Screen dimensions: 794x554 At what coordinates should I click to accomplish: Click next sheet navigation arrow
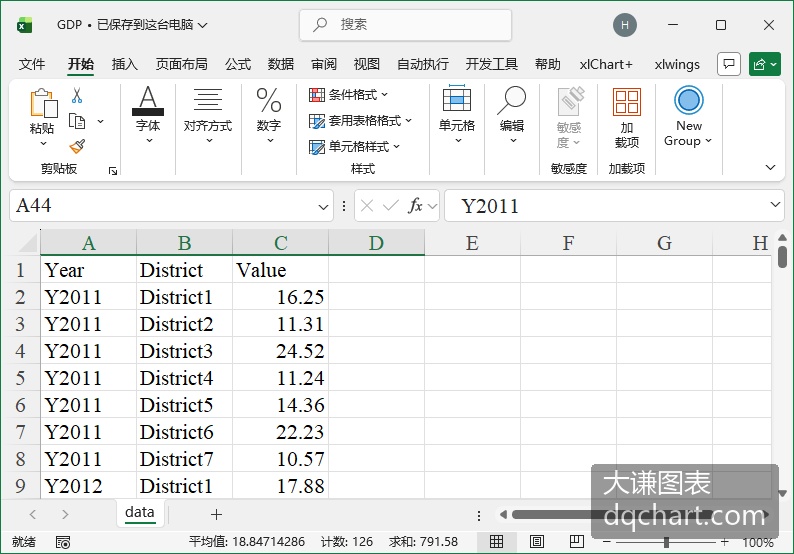65,515
